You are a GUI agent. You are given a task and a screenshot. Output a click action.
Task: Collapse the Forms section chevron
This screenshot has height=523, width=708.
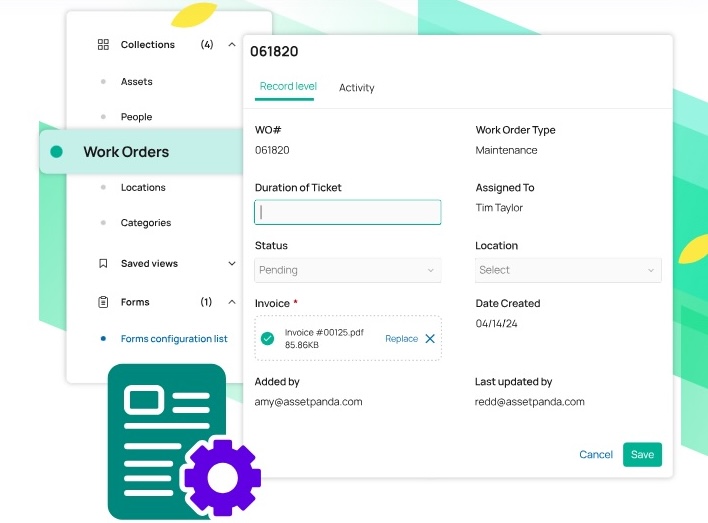pyautogui.click(x=232, y=302)
